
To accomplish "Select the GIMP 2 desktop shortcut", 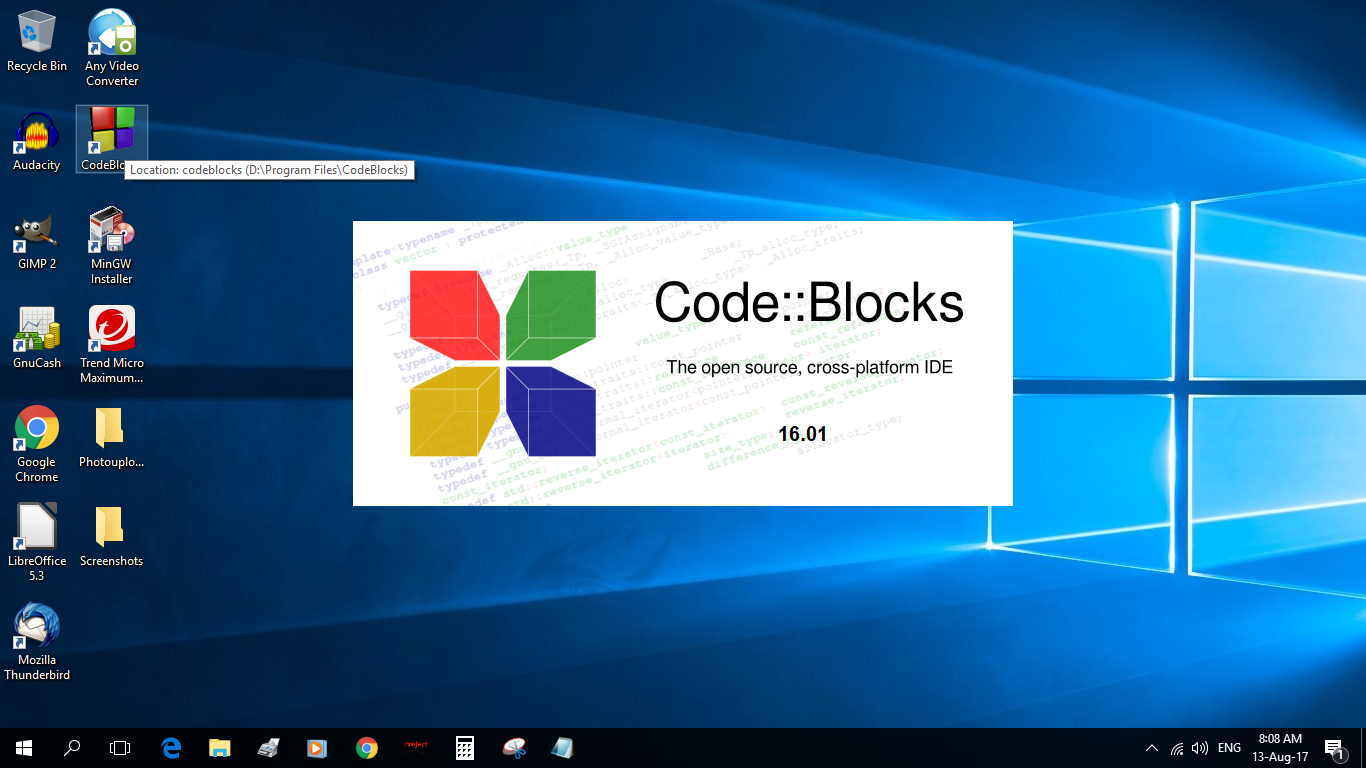I will [x=37, y=240].
